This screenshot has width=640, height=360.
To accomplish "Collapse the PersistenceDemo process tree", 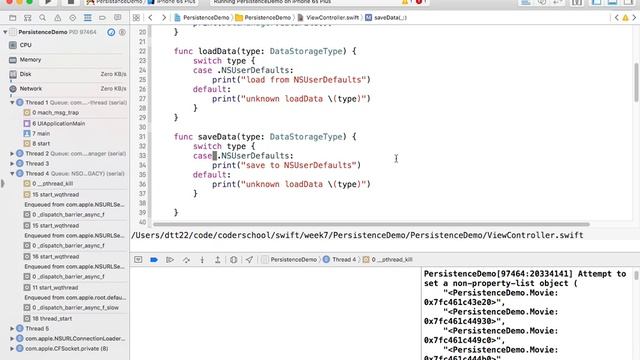I will tap(5, 32).
